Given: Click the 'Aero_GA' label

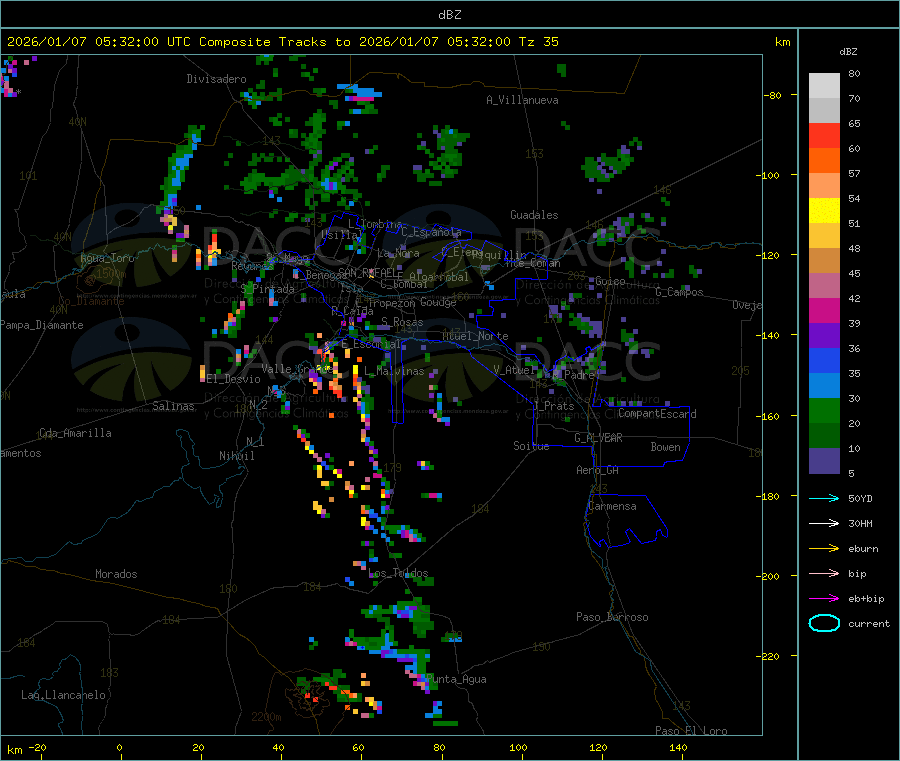Looking at the screenshot, I should click(598, 470).
